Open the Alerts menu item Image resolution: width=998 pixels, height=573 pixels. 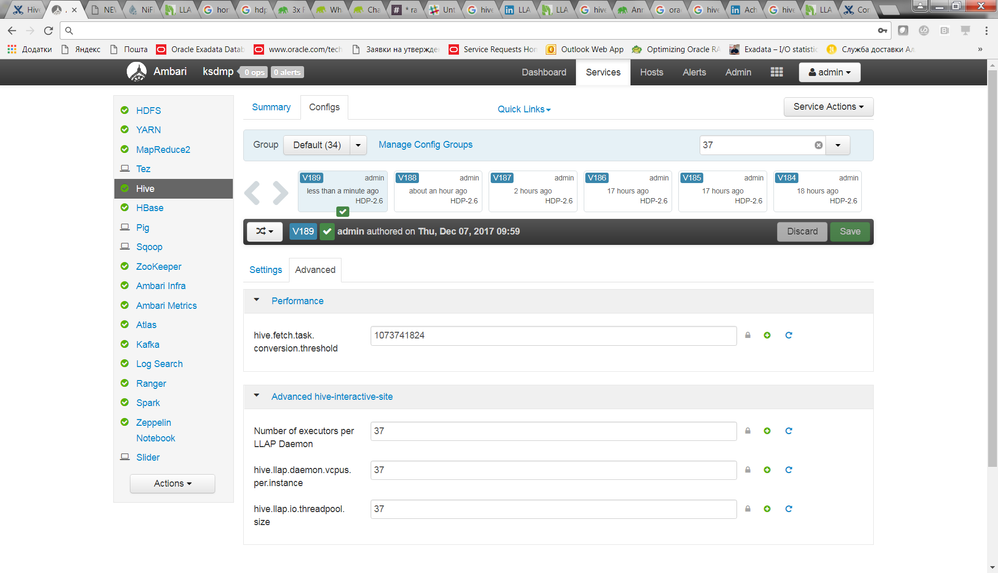coord(694,72)
